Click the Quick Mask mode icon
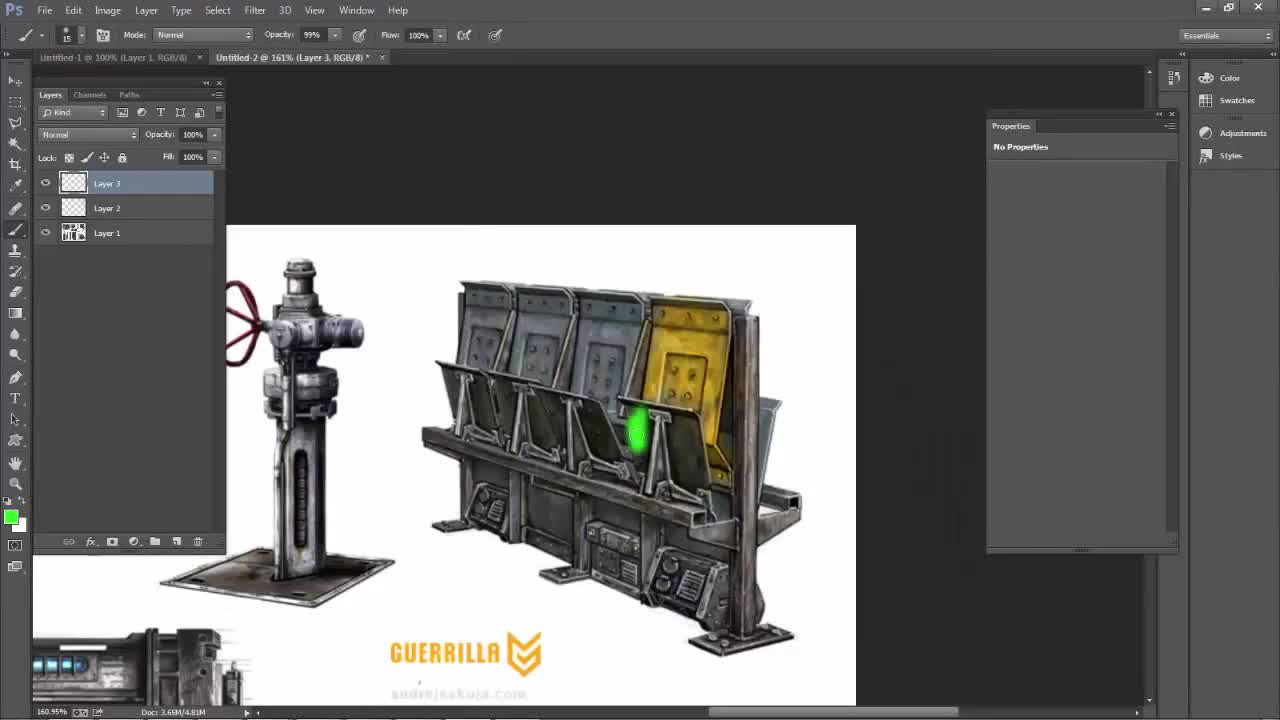 (x=15, y=545)
